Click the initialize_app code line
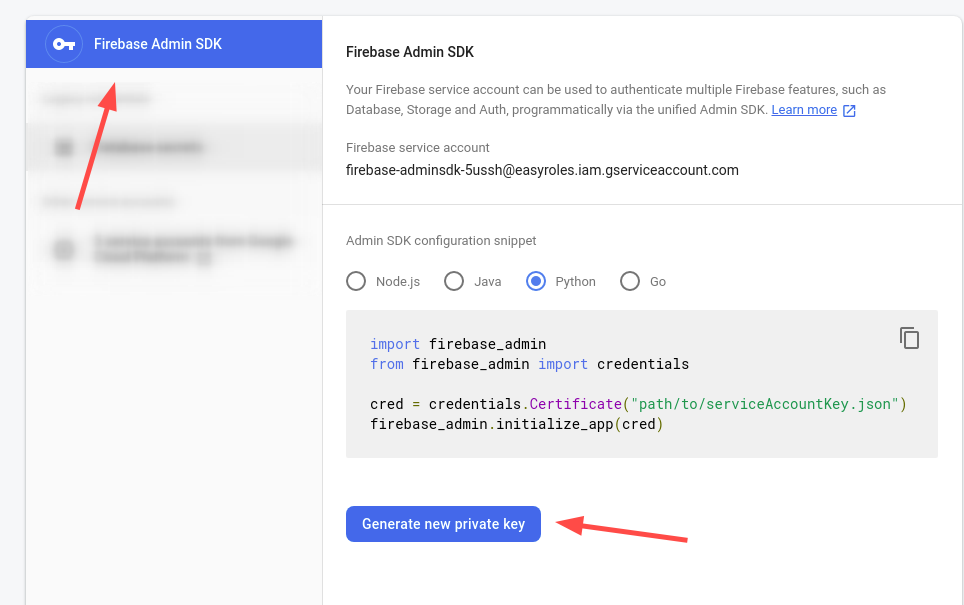 pos(516,424)
